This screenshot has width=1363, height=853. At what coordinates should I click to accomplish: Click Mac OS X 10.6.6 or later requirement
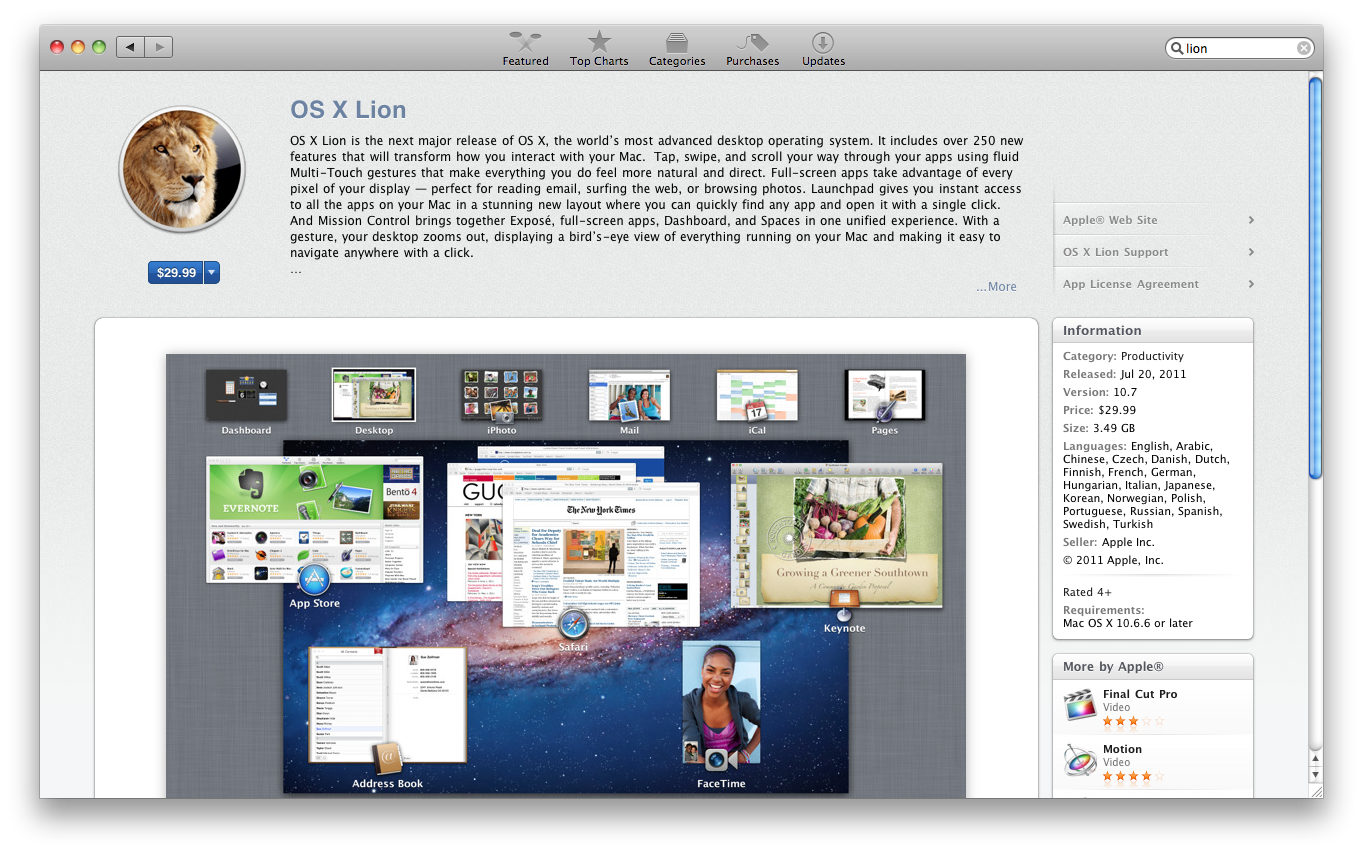point(1127,623)
